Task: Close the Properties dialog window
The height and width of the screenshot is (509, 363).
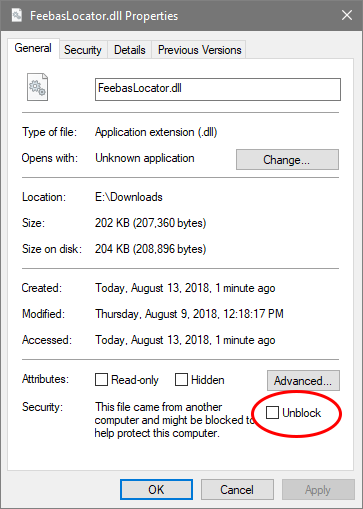Action: pos(347,15)
